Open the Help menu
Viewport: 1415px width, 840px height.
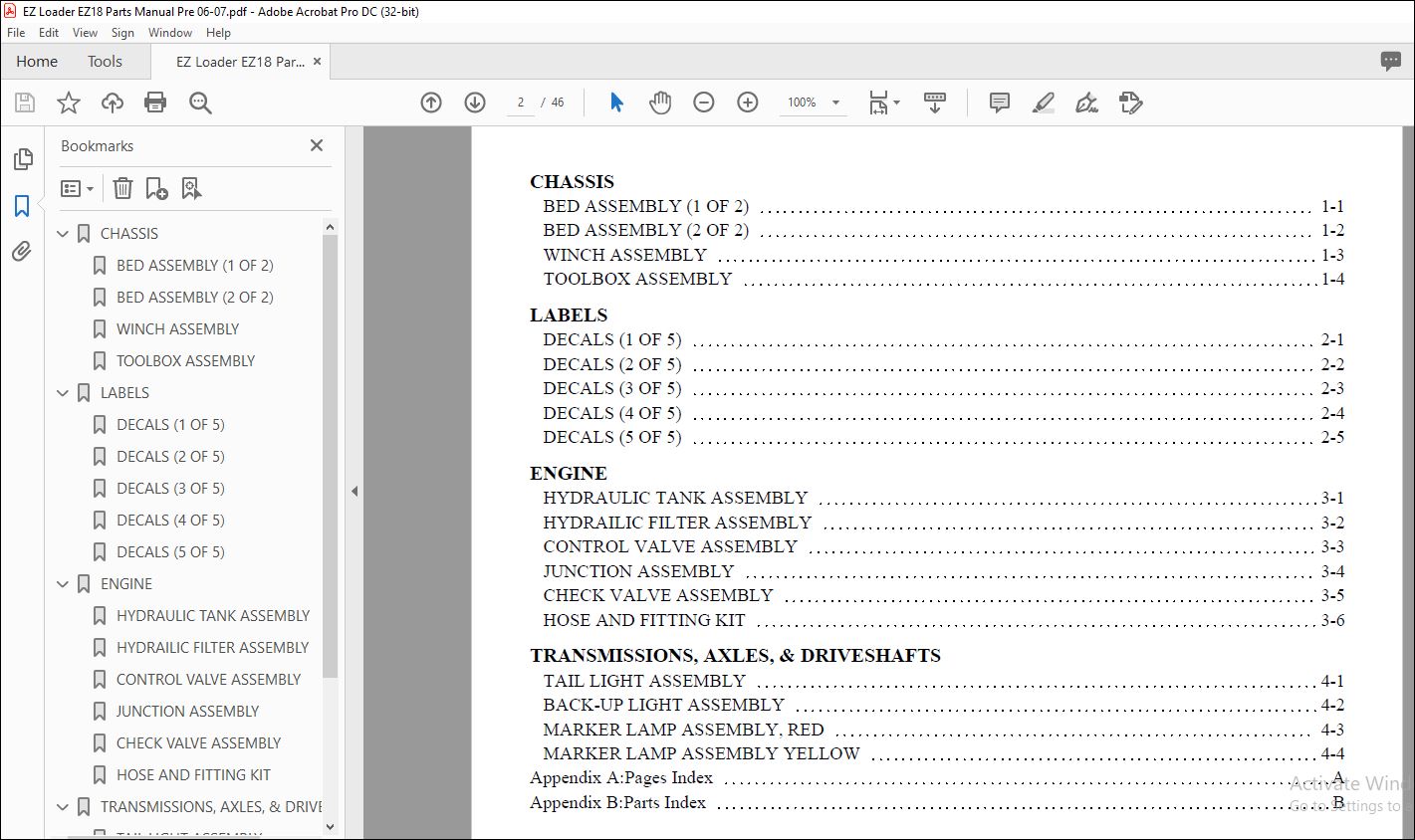coord(218,33)
